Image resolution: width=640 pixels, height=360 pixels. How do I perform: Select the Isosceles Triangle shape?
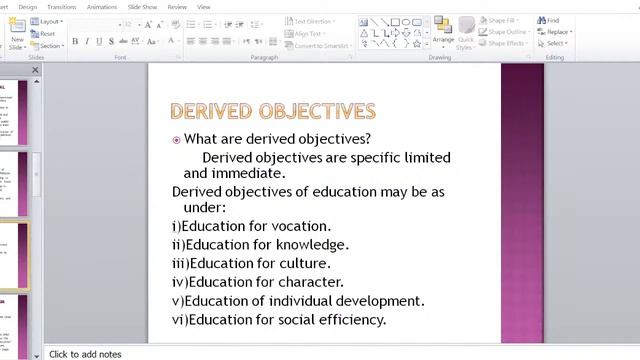click(x=364, y=33)
